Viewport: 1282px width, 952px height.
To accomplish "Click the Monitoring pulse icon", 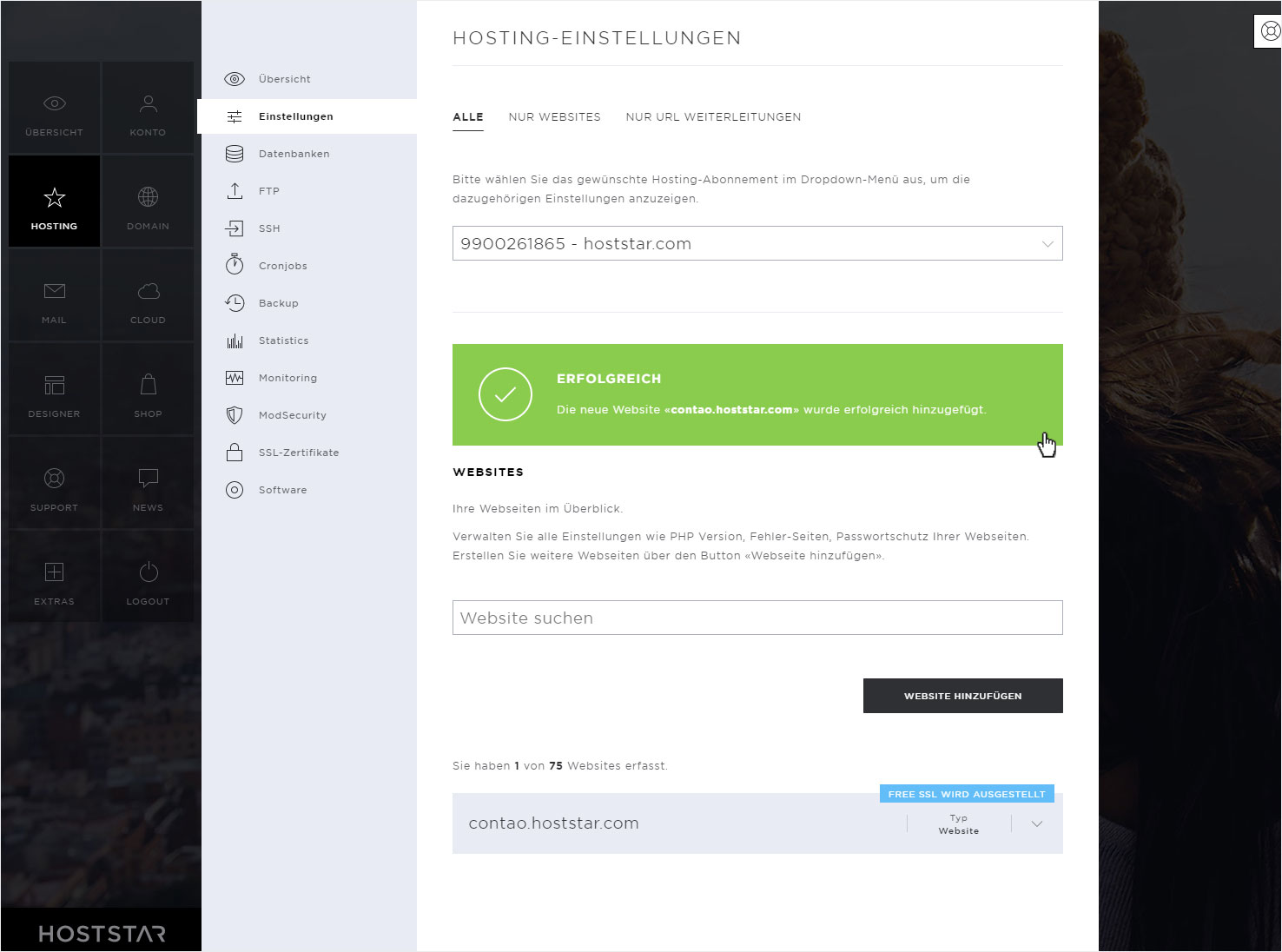I will pyautogui.click(x=235, y=378).
